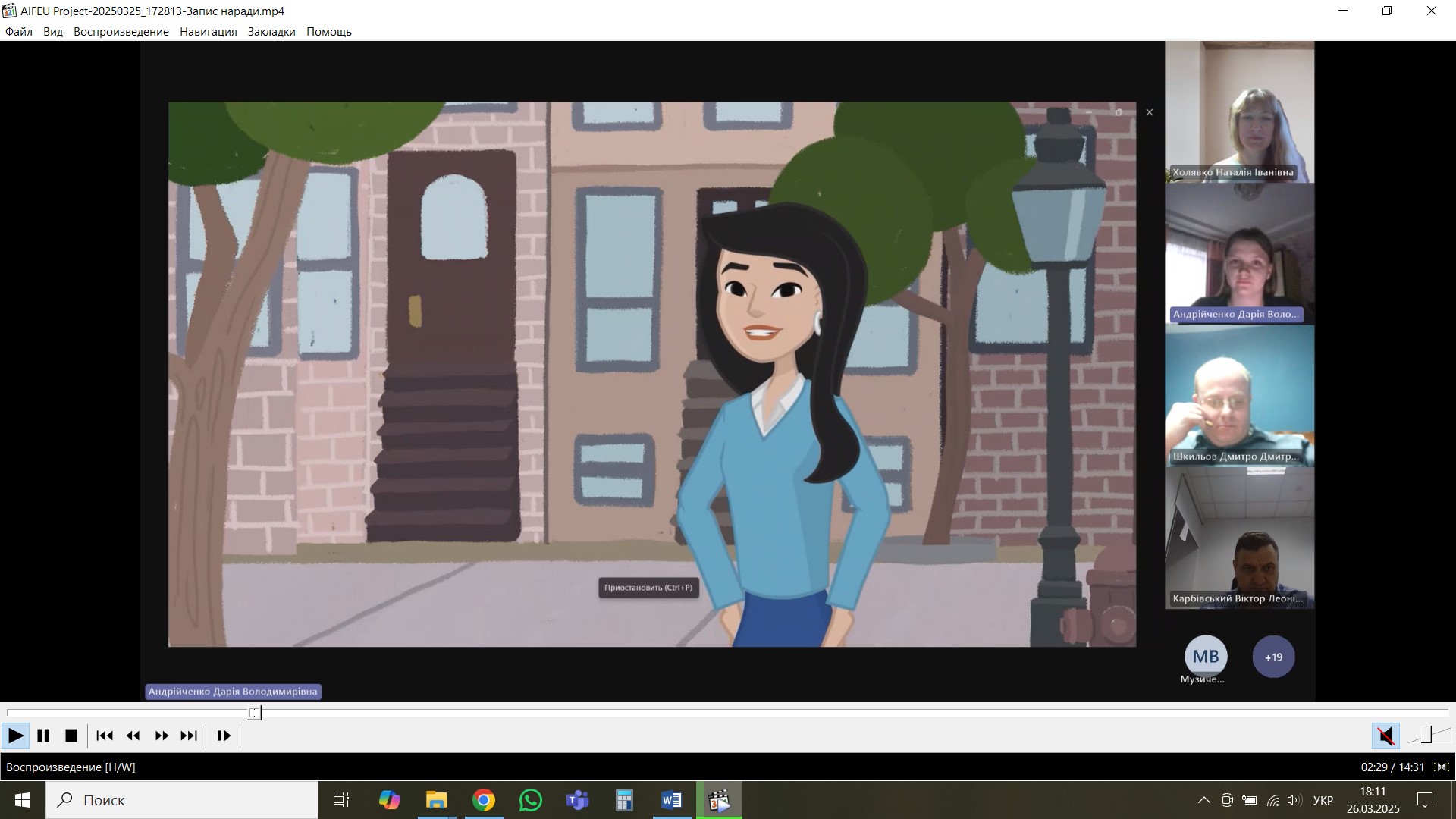
Task: Expand the Навигация menu
Action: 209,32
